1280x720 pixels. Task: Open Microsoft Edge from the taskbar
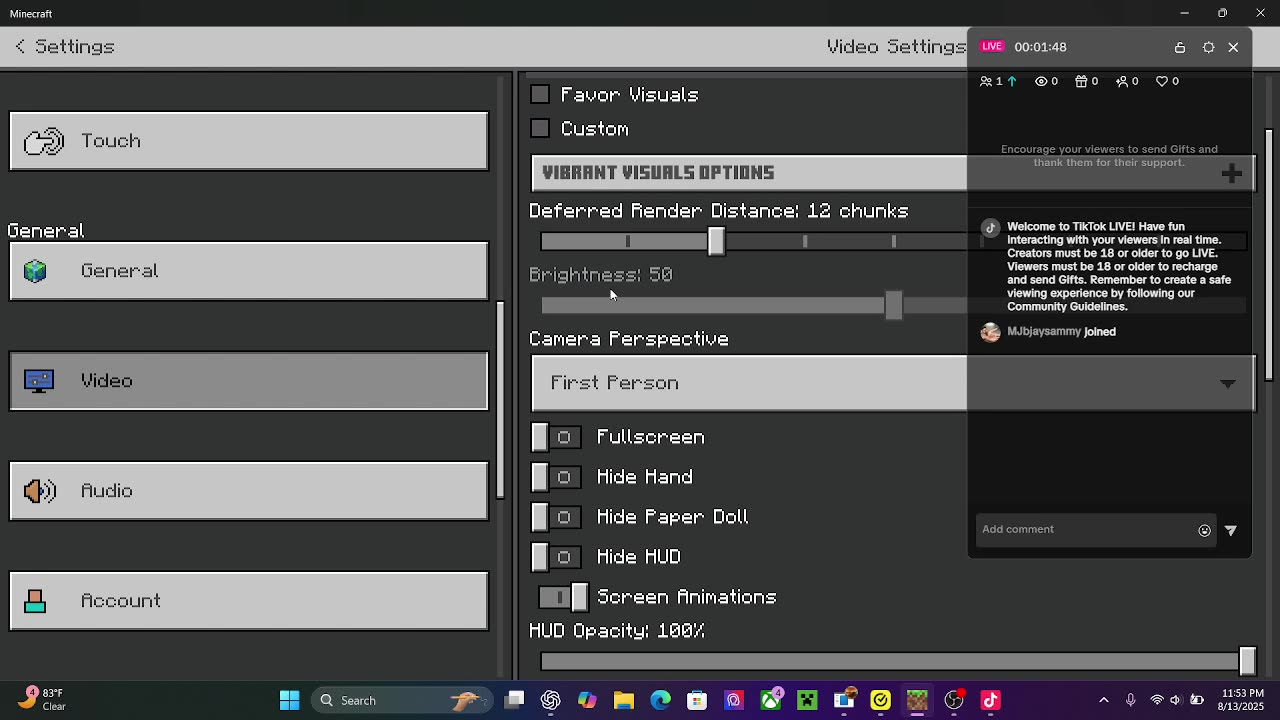pos(660,700)
